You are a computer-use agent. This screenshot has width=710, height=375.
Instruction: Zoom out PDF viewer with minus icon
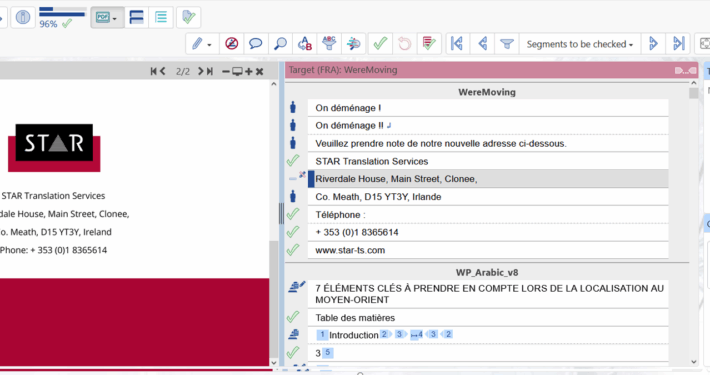click(x=225, y=72)
